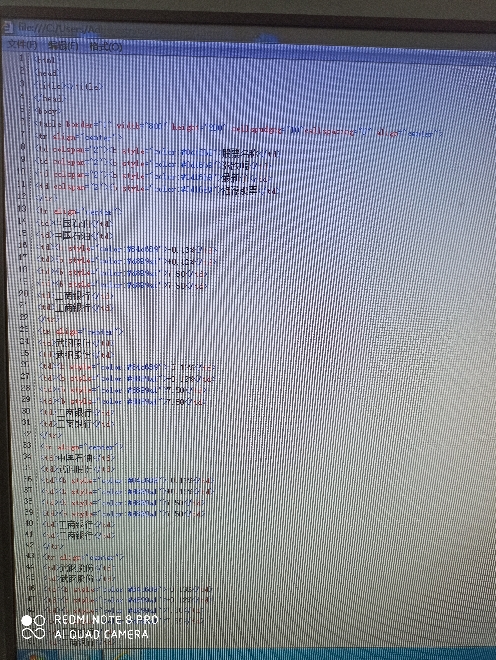Click the 武钢股份 cell on line 44

tap(76, 569)
